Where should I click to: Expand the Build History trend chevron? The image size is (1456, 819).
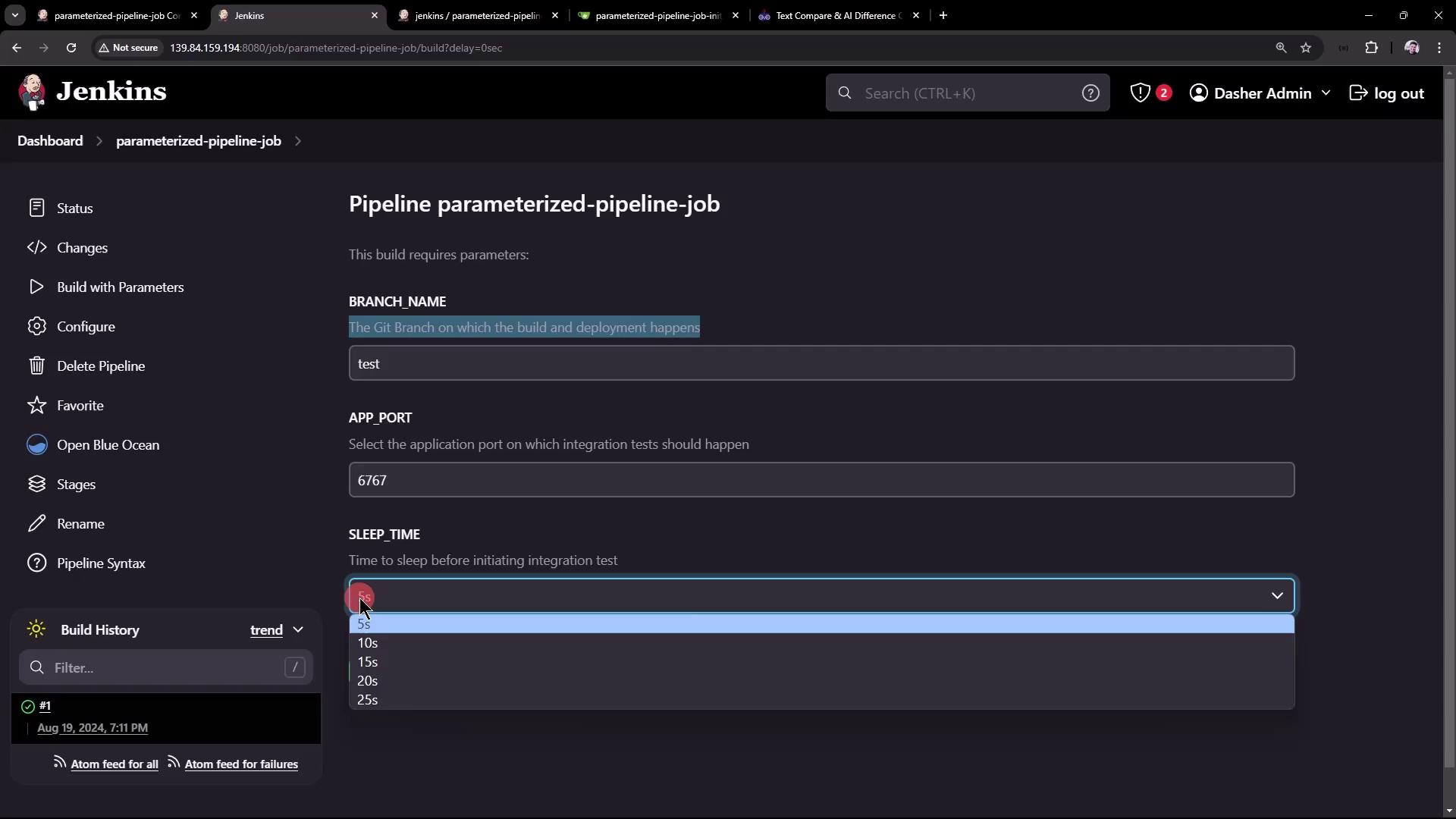click(298, 629)
